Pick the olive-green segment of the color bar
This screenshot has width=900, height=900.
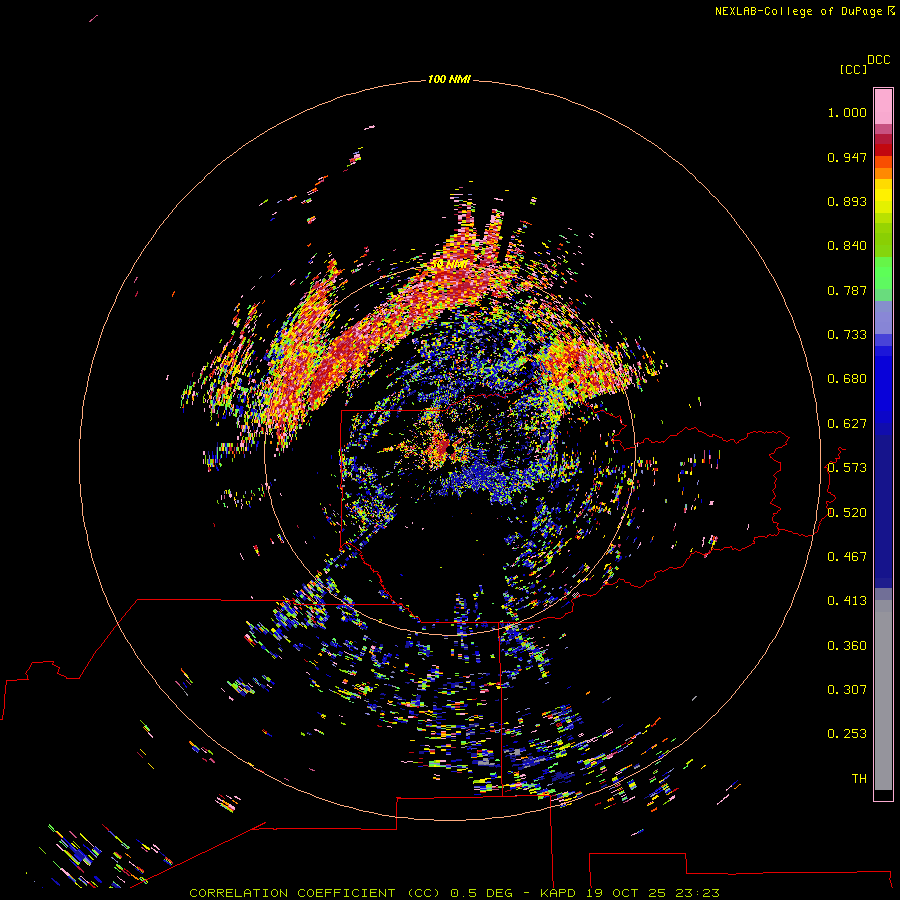tap(883, 239)
